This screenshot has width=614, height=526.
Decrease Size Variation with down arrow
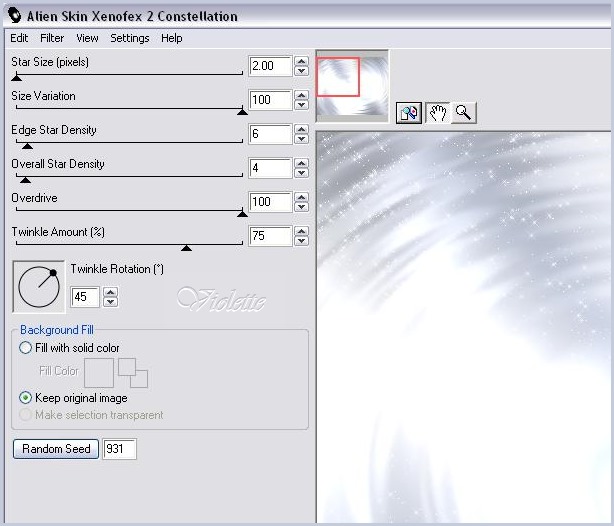[302, 106]
